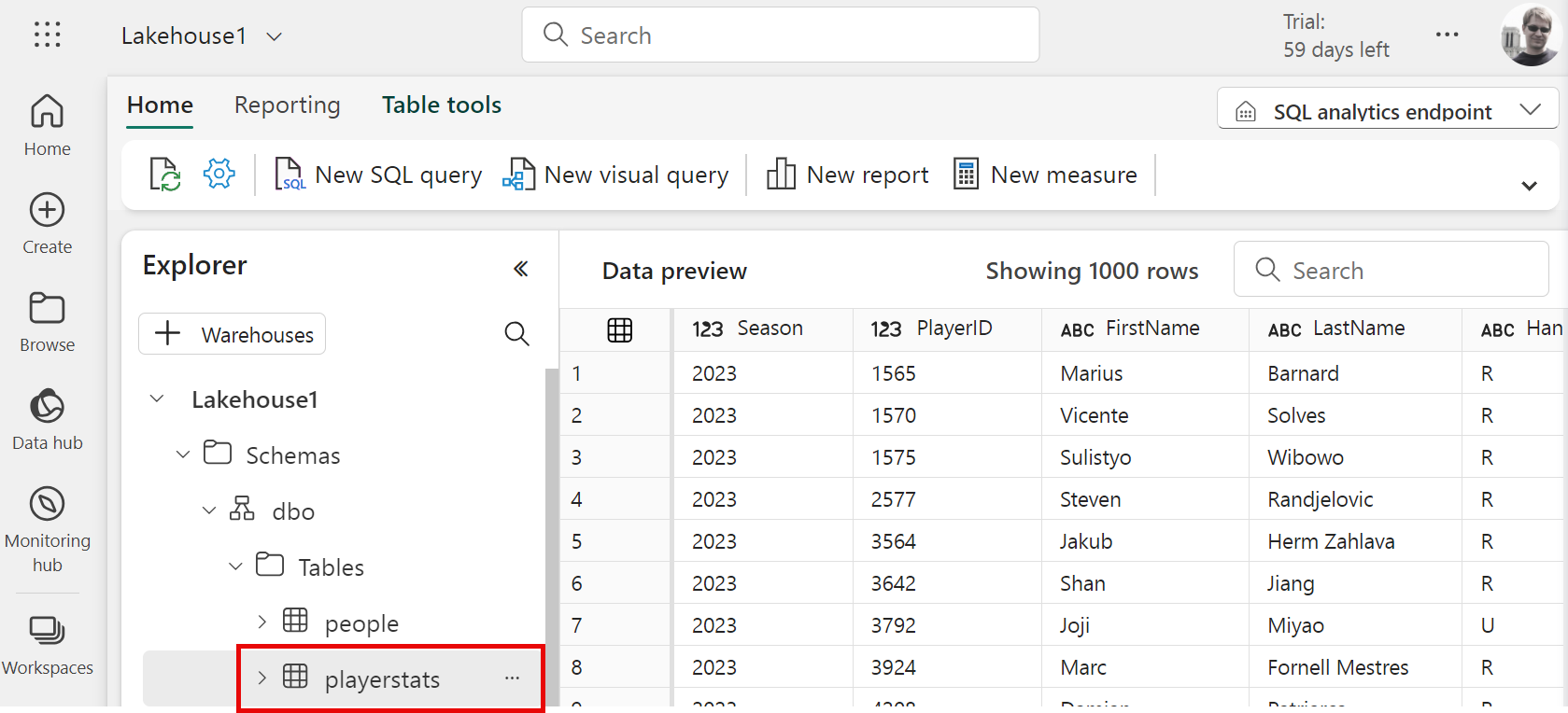Click the table grid icon in header row
The height and width of the screenshot is (713, 1568).
pos(619,329)
